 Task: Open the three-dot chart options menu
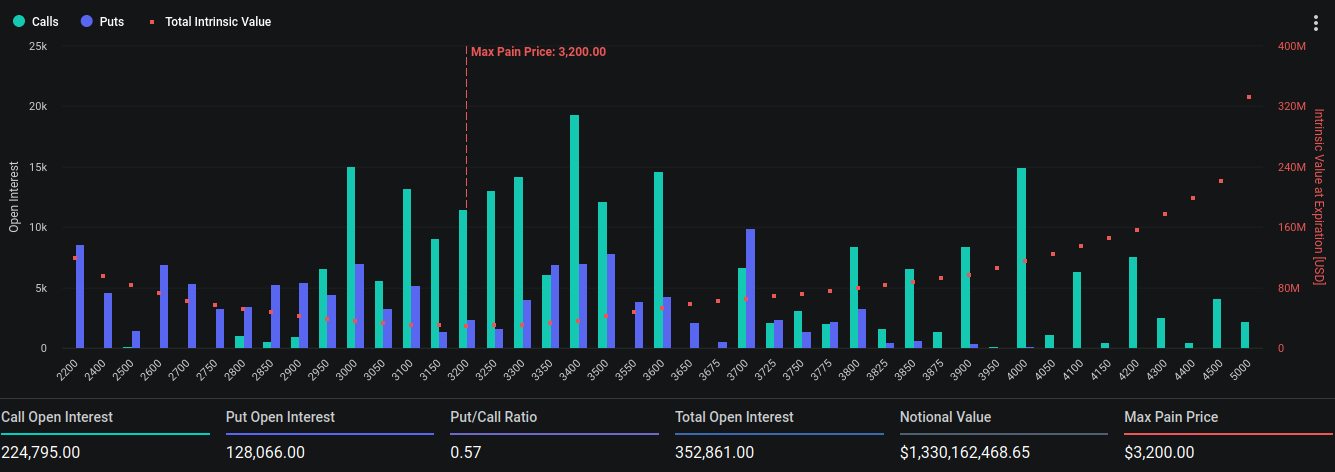1315,23
